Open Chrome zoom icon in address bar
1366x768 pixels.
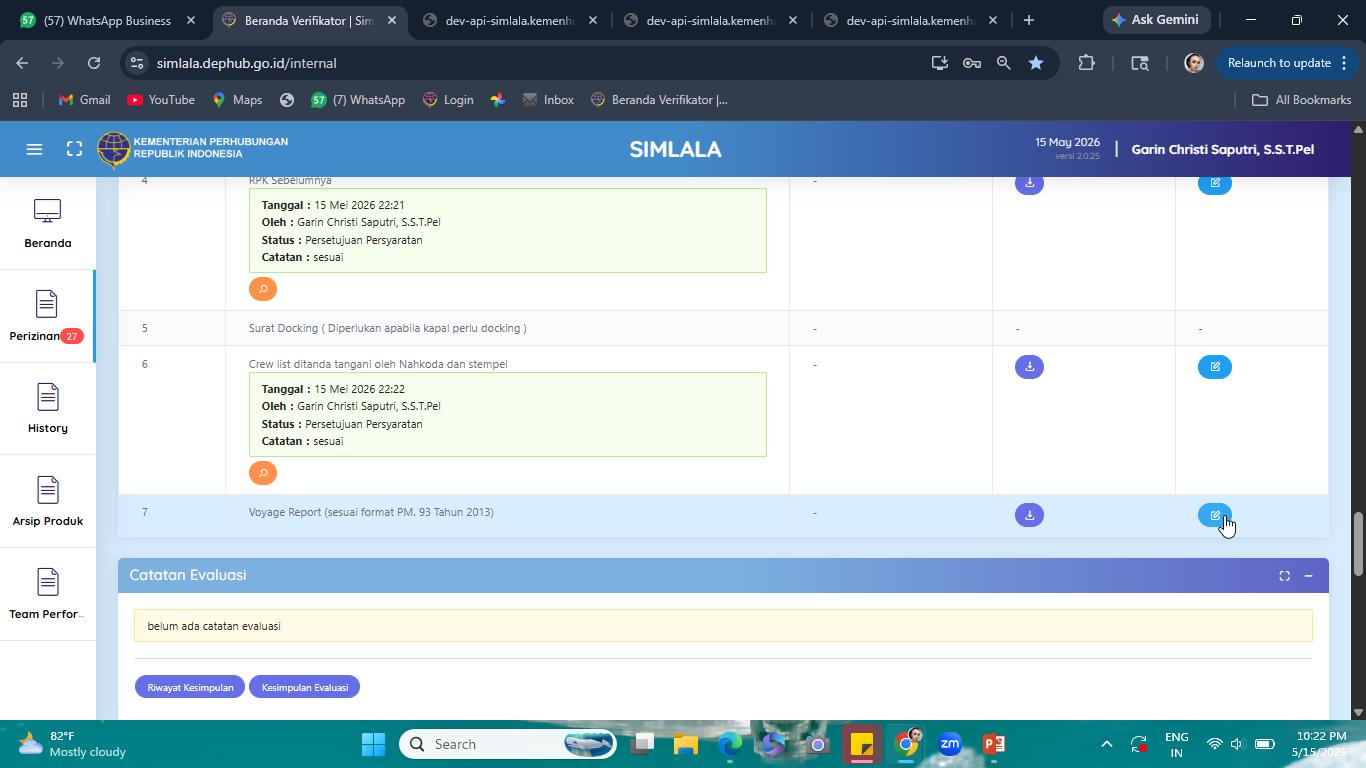[x=1003, y=63]
